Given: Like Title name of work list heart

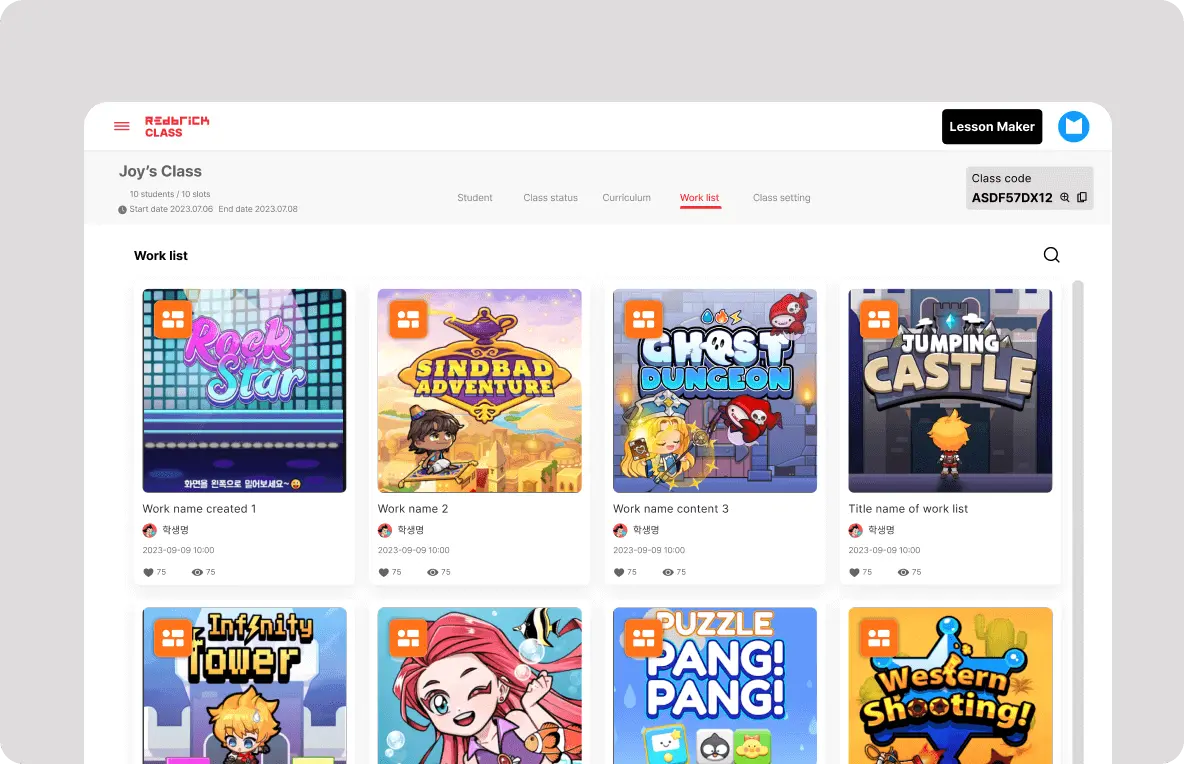Looking at the screenshot, I should [854, 573].
